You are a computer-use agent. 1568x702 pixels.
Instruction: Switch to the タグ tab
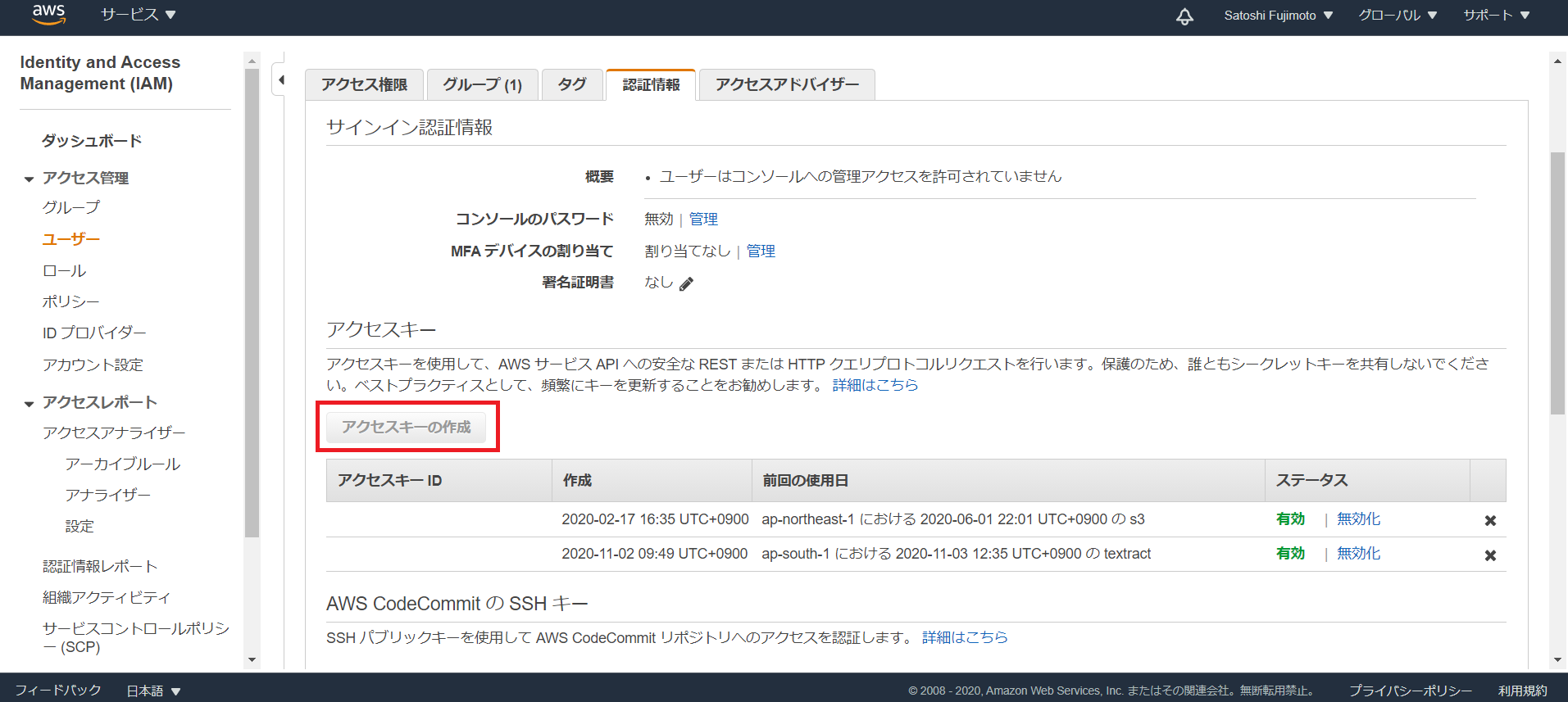(x=572, y=84)
